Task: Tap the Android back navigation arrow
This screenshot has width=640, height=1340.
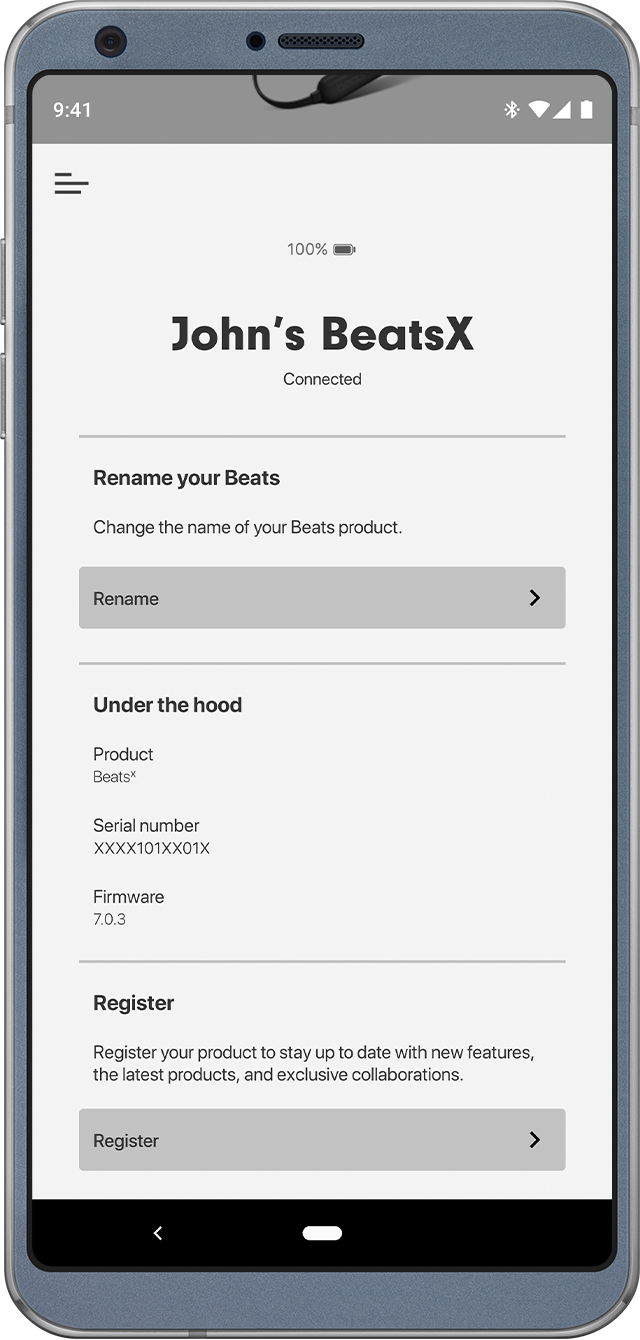Action: [x=157, y=1233]
